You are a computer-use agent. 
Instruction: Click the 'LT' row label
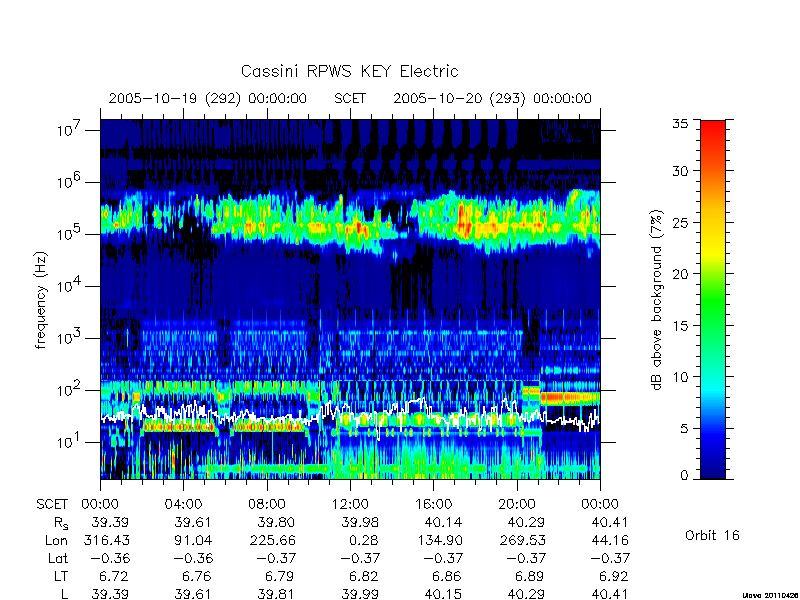click(61, 577)
